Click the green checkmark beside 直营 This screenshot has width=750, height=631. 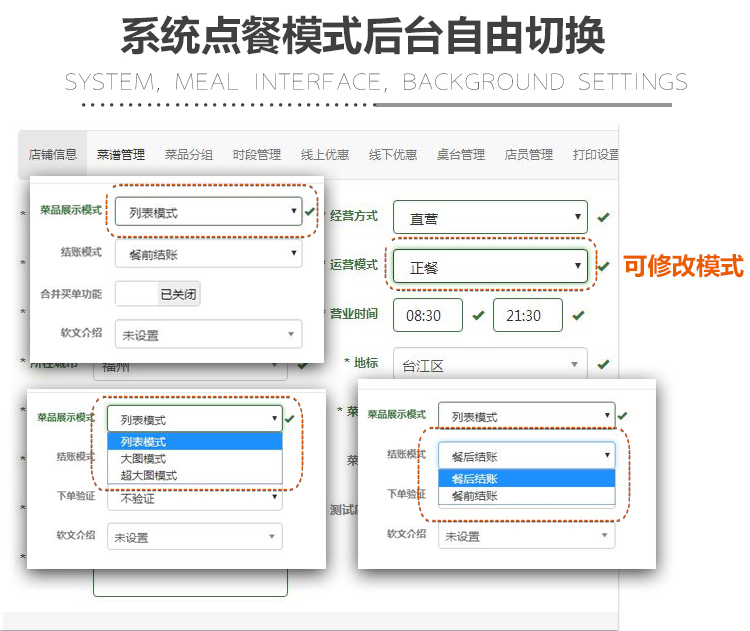pos(603,217)
